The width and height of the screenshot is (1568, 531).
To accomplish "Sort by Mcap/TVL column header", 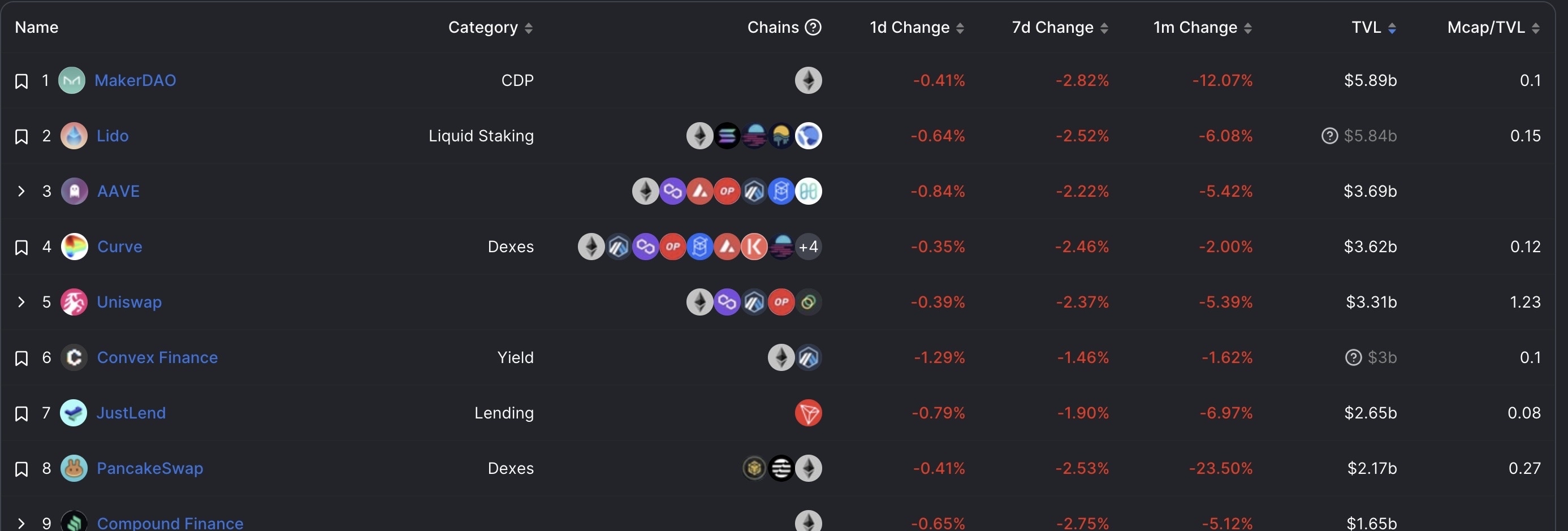I will pos(1494,27).
